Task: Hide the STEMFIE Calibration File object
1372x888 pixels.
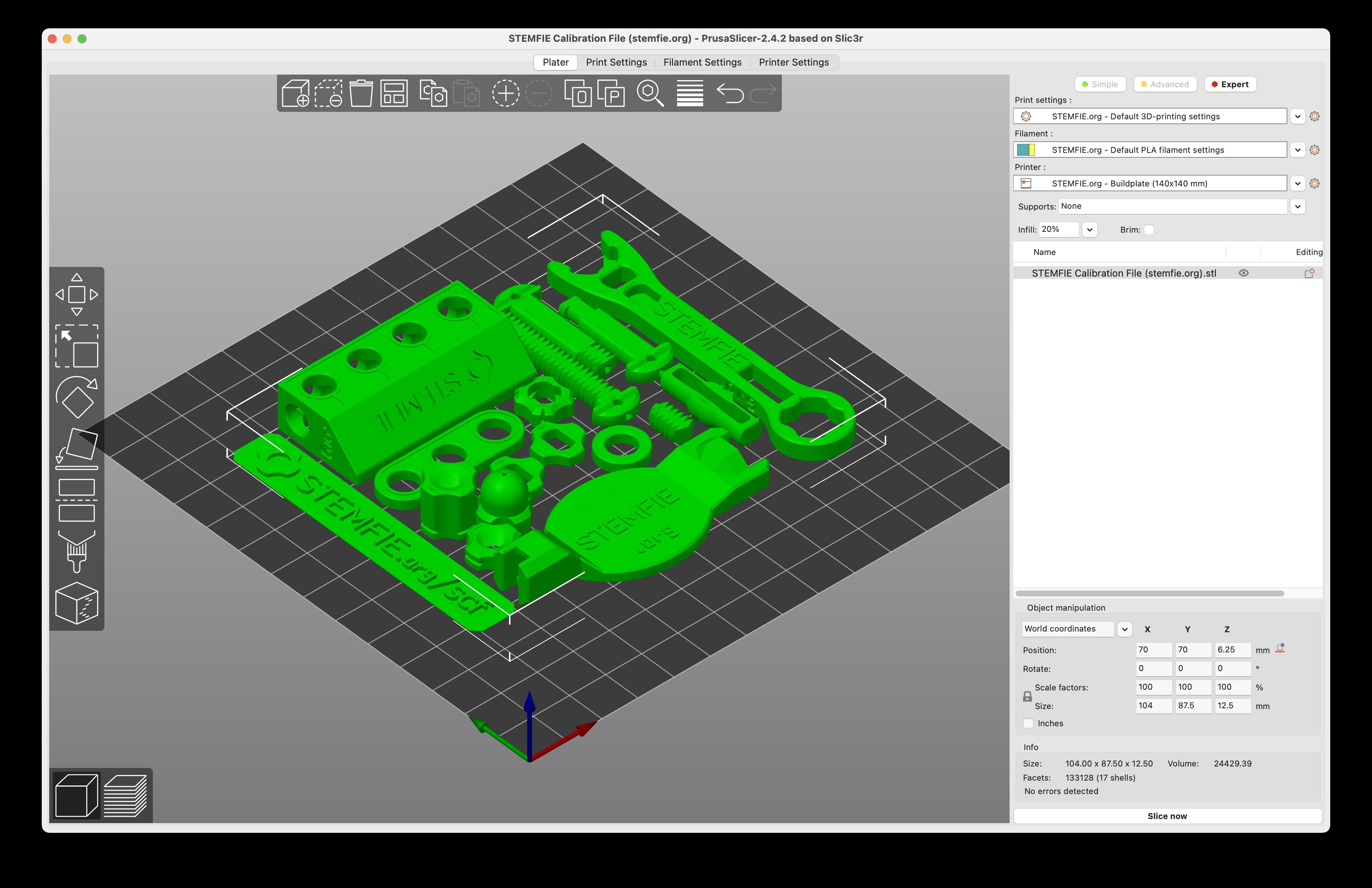Action: click(x=1243, y=273)
